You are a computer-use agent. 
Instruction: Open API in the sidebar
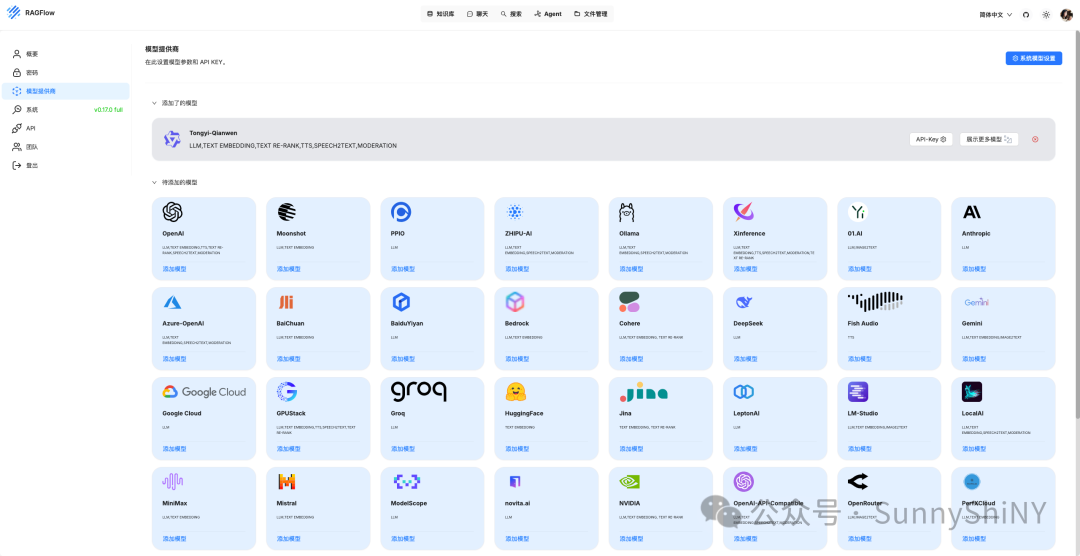(65, 128)
